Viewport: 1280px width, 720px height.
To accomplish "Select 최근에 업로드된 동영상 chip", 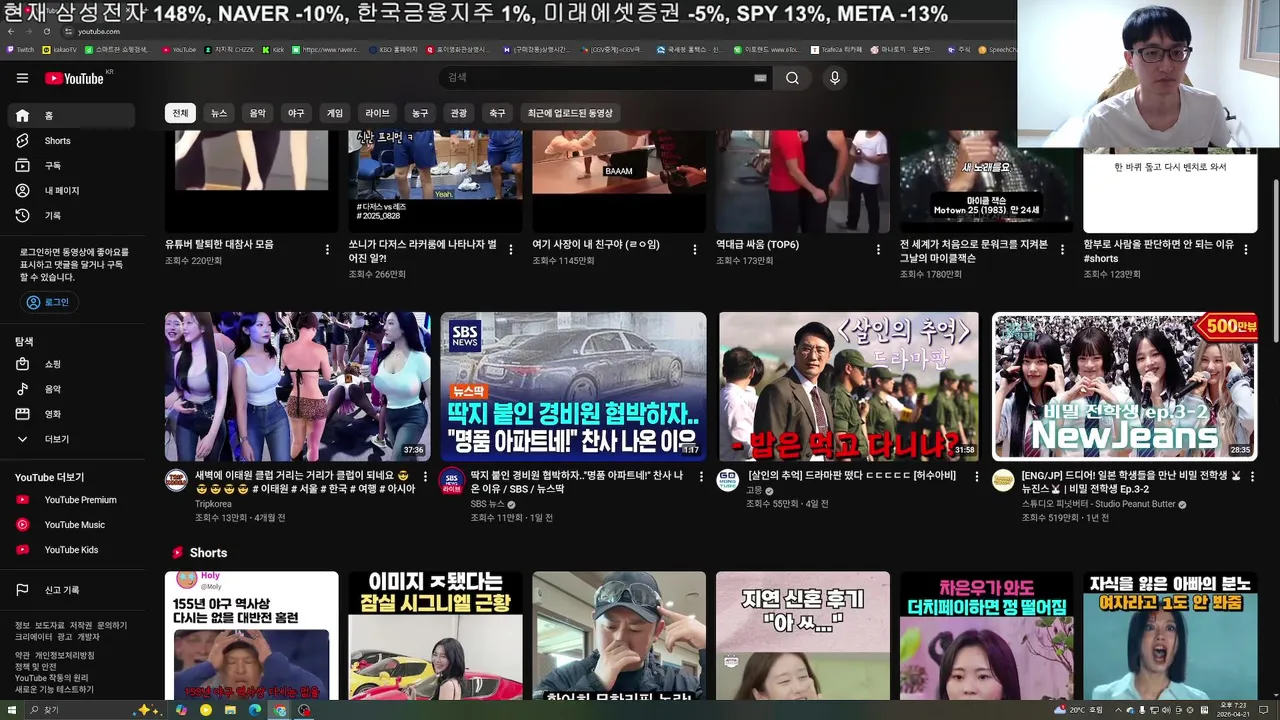I will pyautogui.click(x=570, y=113).
